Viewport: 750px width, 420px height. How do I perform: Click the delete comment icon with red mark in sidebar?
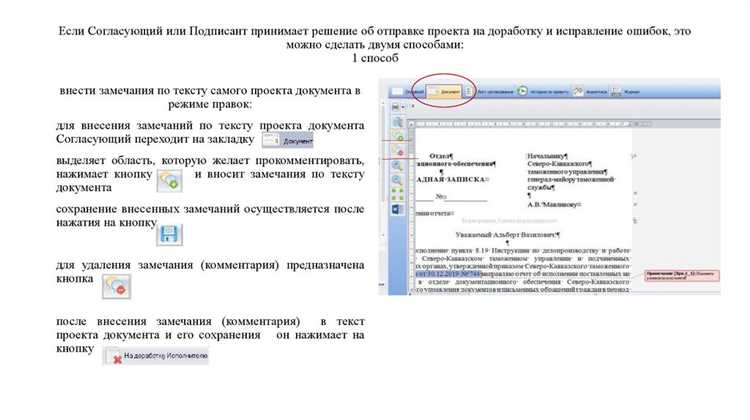point(397,151)
